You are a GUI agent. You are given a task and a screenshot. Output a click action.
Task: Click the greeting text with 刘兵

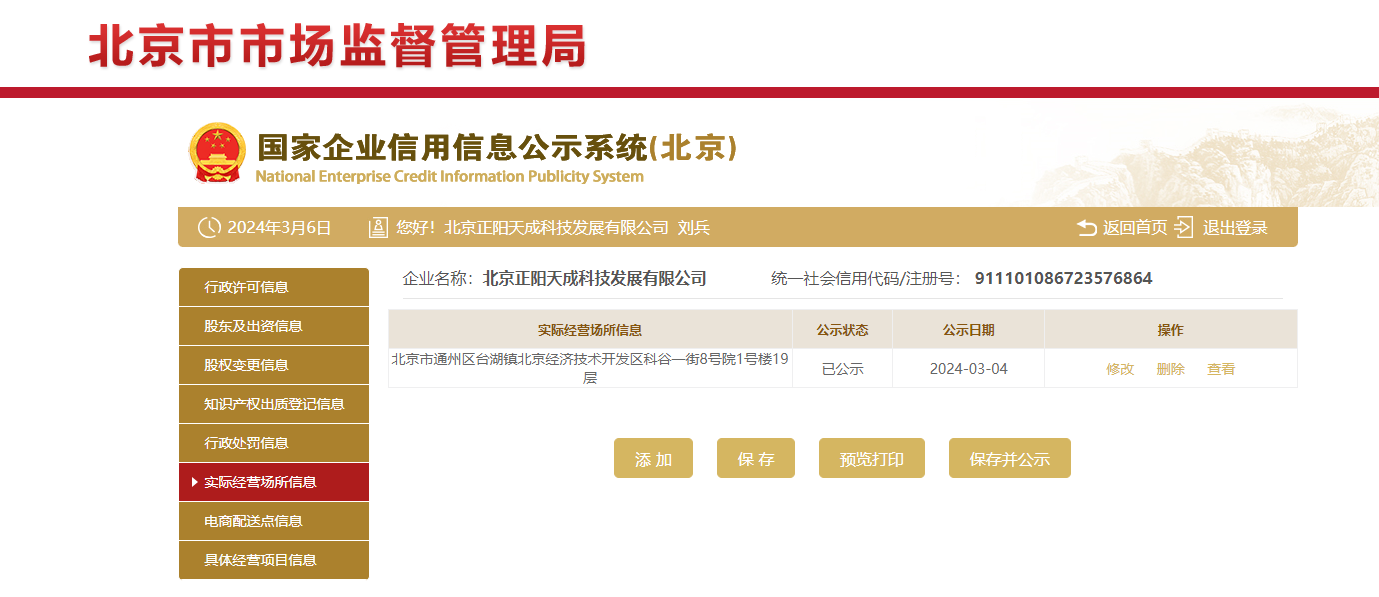point(553,228)
